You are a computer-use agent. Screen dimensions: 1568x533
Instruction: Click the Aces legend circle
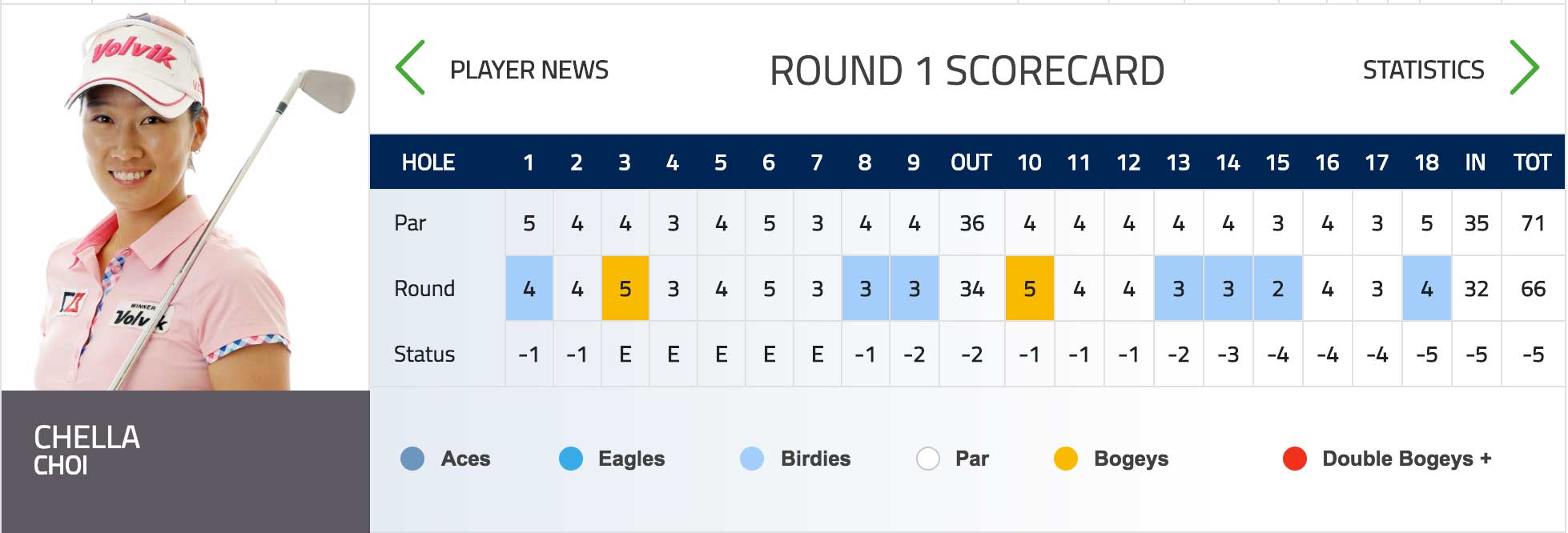click(x=412, y=459)
